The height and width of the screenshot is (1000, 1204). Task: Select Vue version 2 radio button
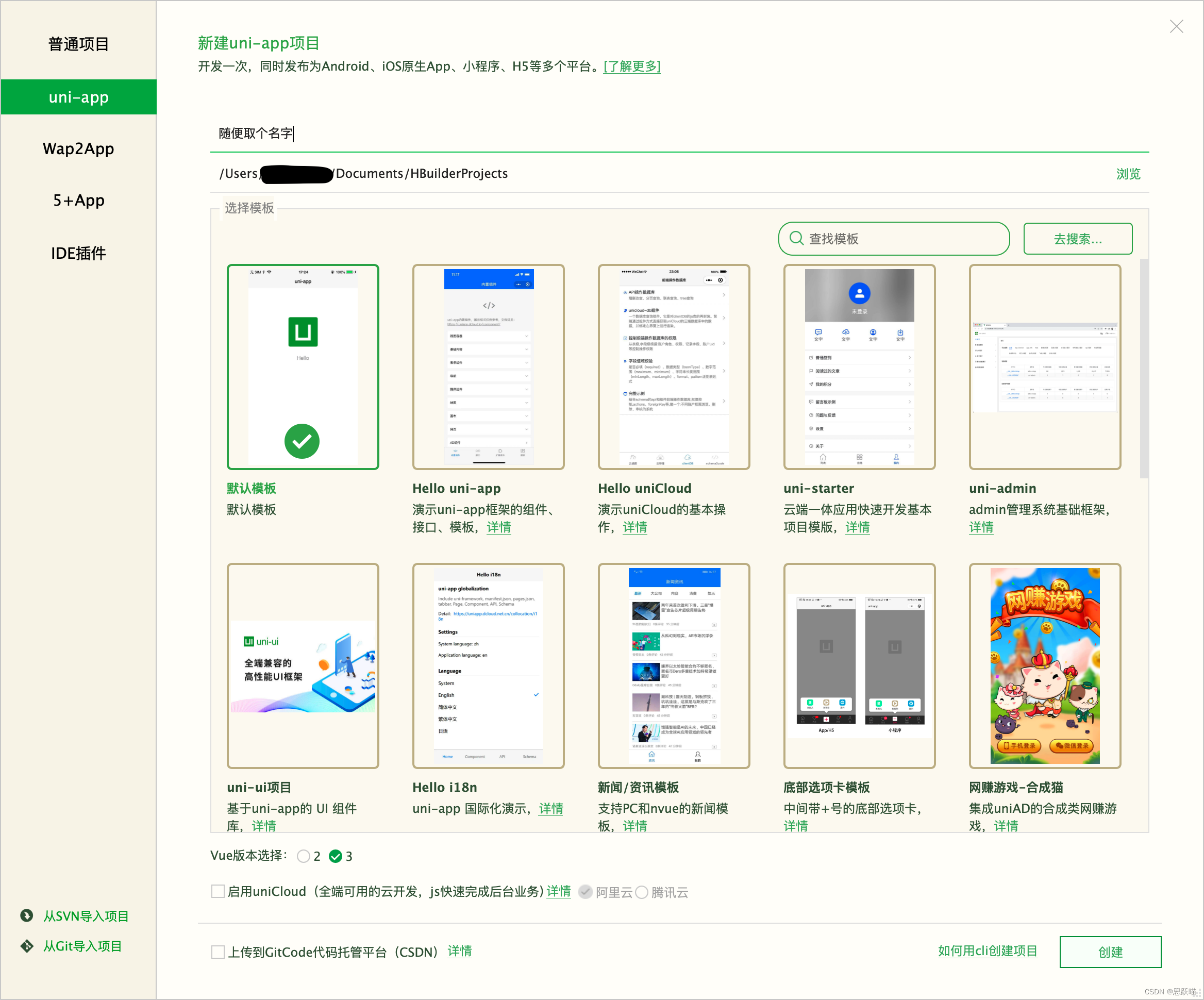point(305,856)
